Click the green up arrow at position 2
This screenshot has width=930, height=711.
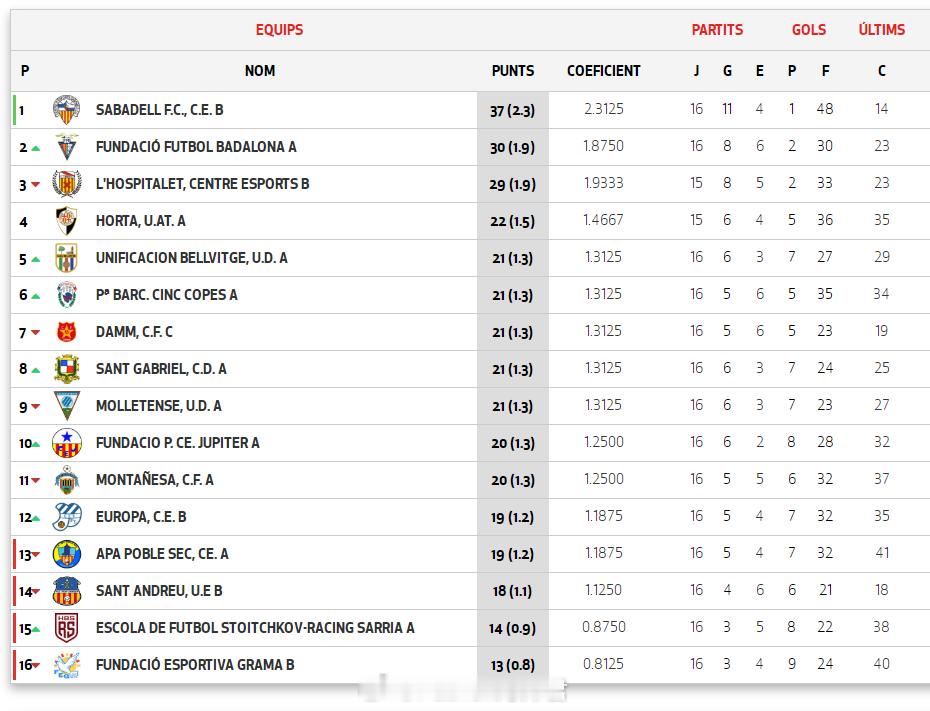pyautogui.click(x=36, y=148)
